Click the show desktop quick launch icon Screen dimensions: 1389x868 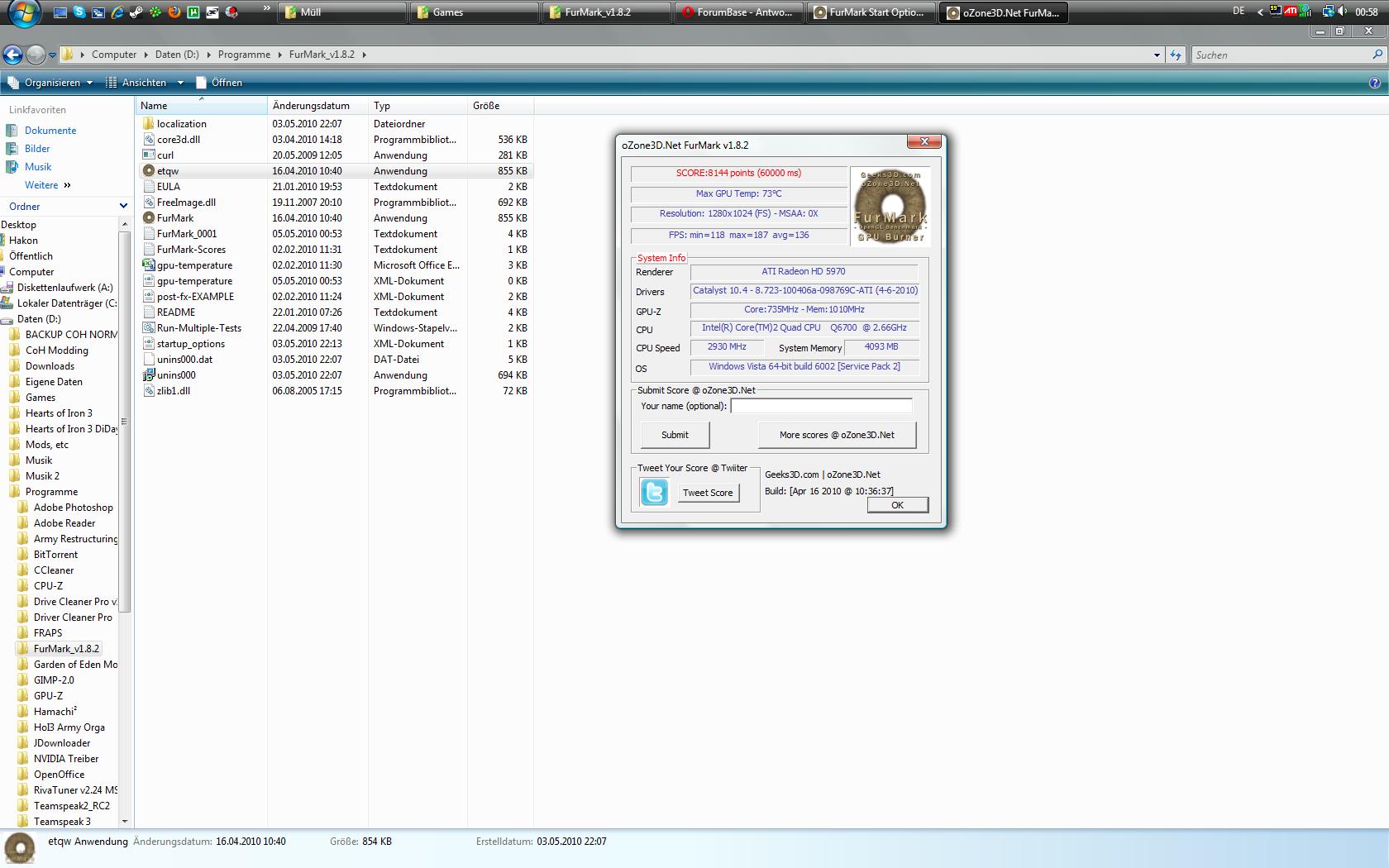[x=60, y=12]
